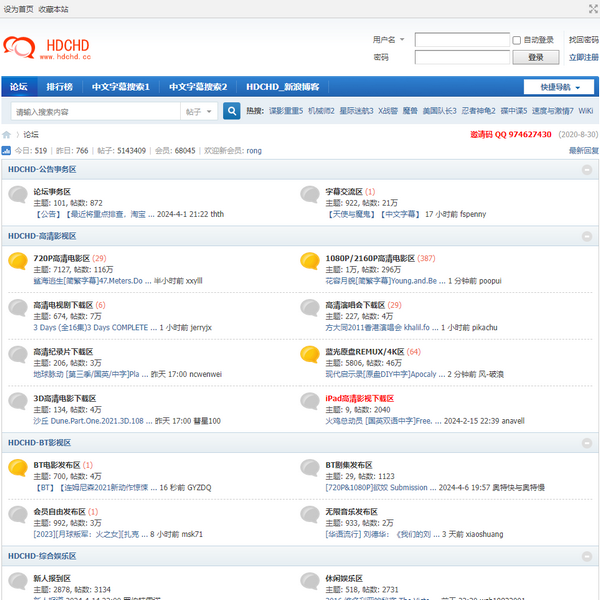Open the 中文字幕搜索1 navigation tab
600x600 pixels.
click(x=121, y=87)
